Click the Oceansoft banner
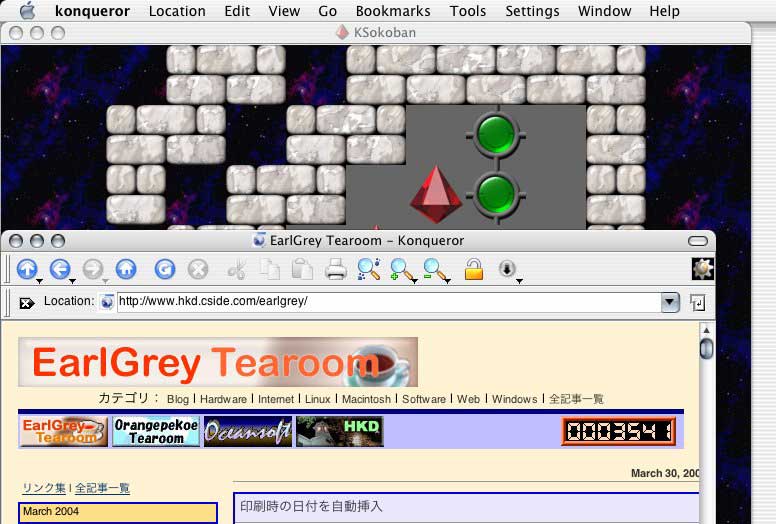Screen dimensions: 776x524 (247, 431)
